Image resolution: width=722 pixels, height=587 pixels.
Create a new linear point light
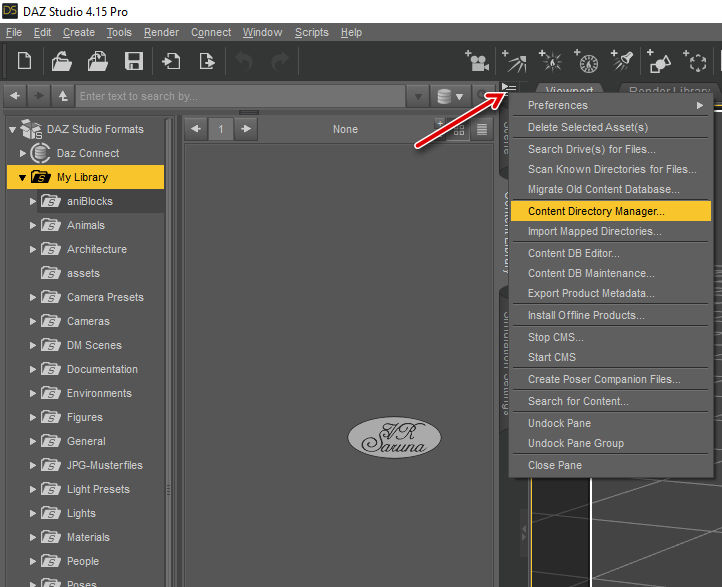[587, 61]
